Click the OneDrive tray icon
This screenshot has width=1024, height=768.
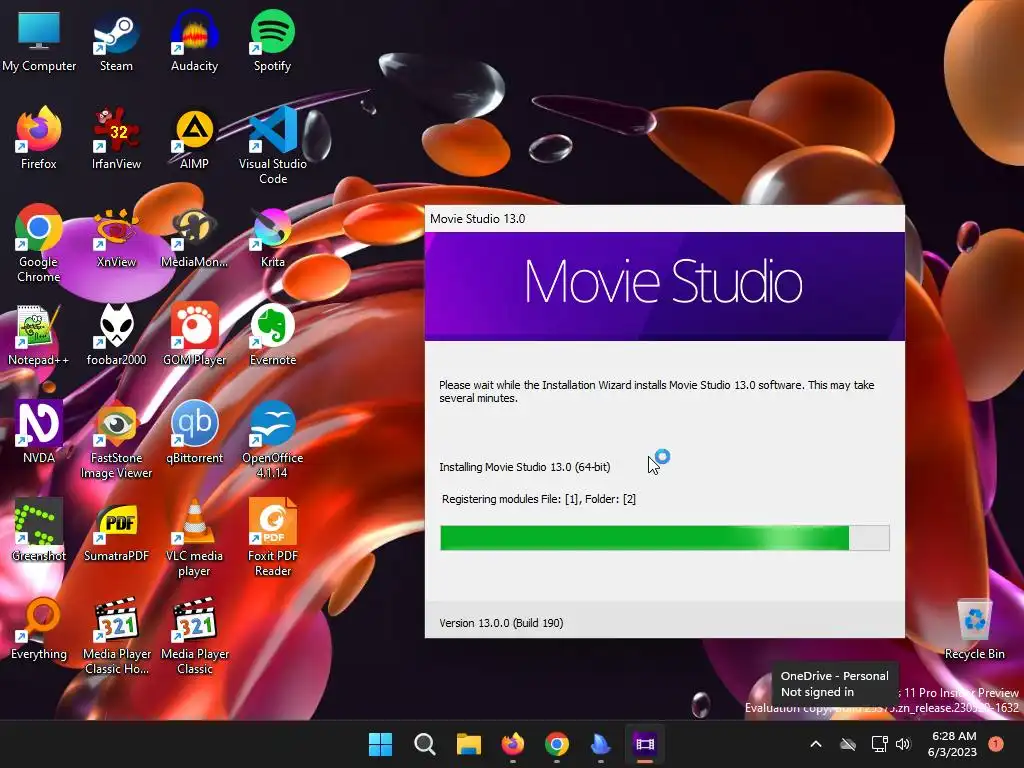coord(848,744)
